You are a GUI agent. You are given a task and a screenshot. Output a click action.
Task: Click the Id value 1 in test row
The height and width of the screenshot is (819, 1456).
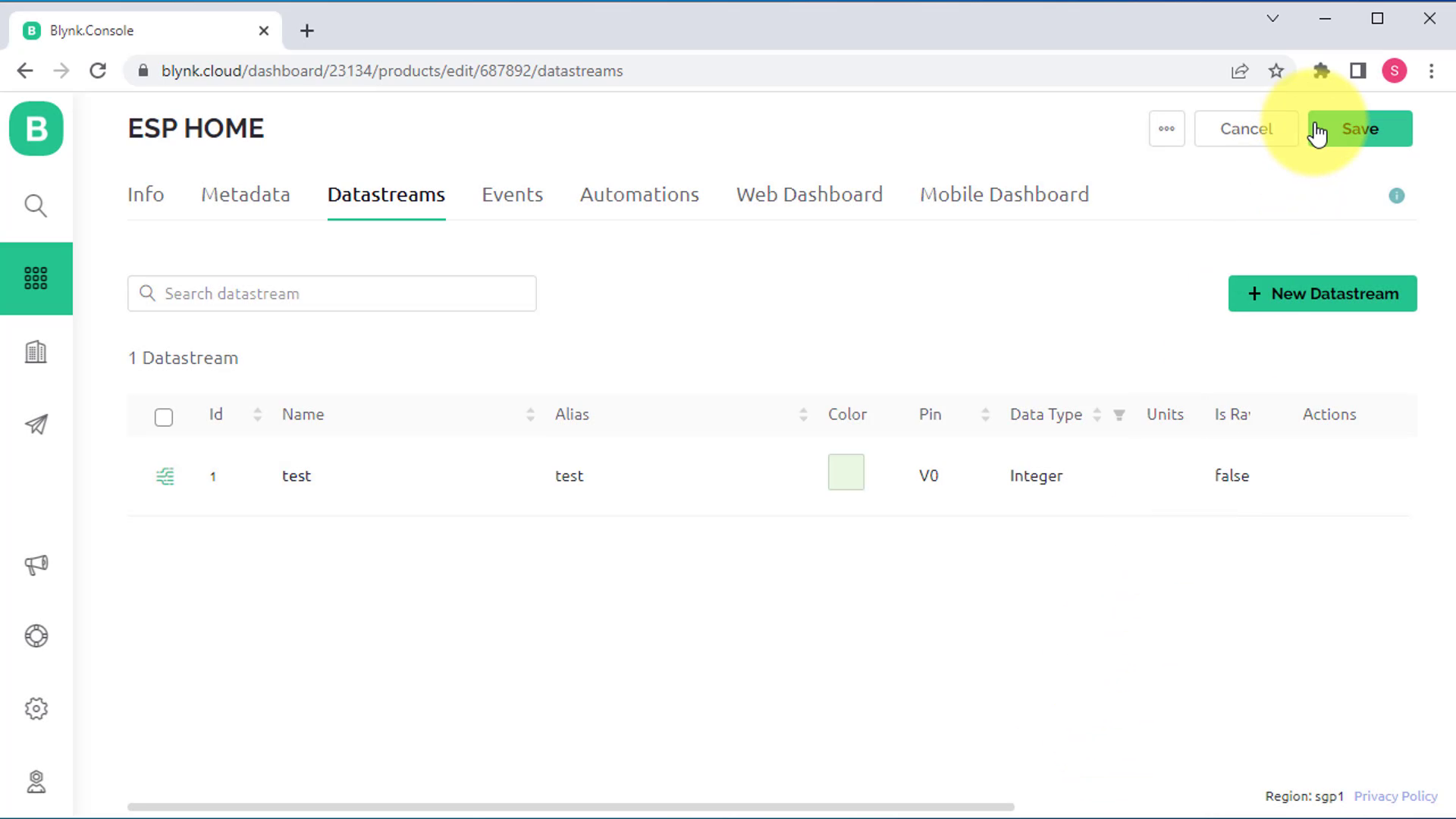213,477
